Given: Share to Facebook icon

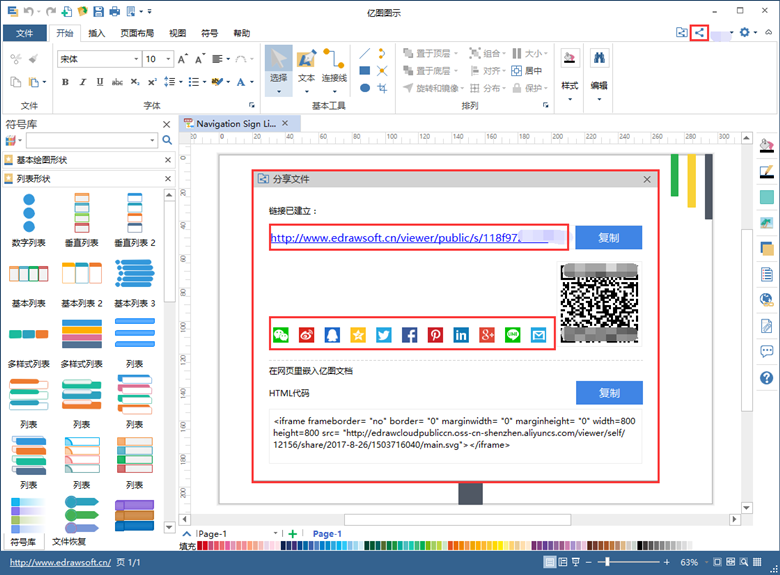Looking at the screenshot, I should pos(409,335).
